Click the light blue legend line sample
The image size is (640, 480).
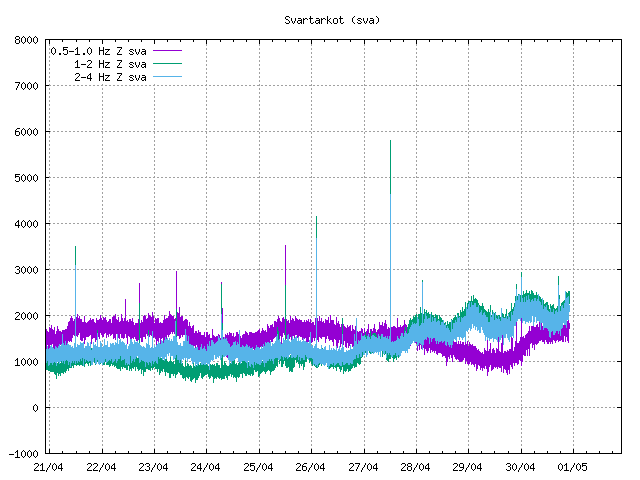(167, 76)
